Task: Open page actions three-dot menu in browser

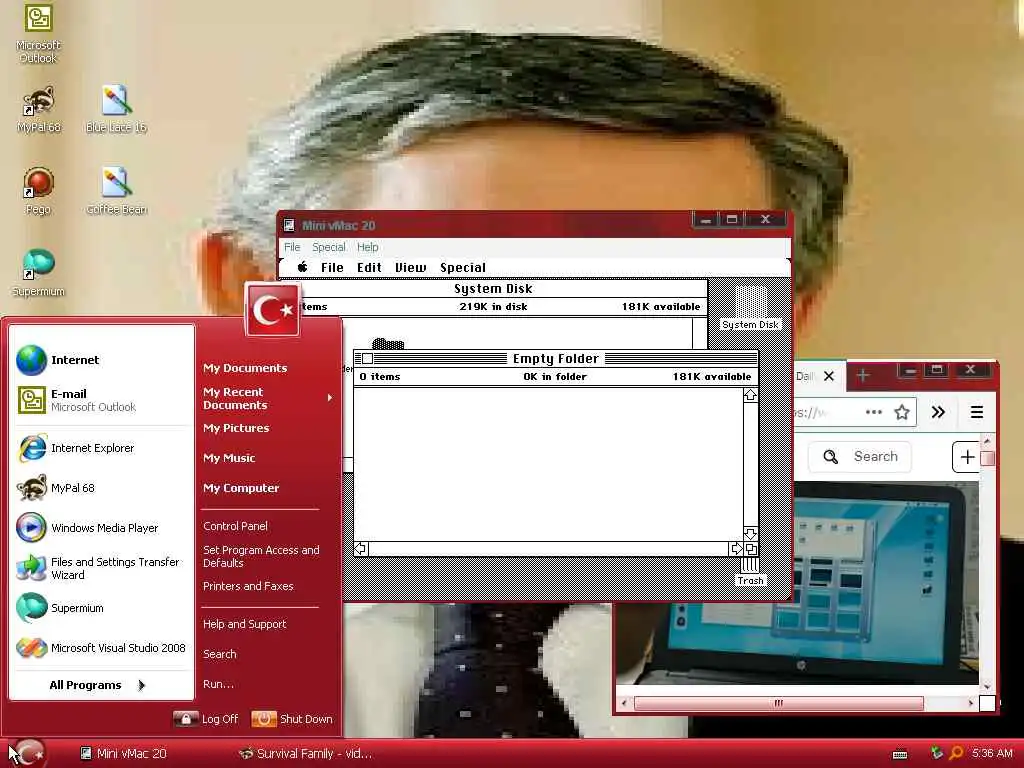Action: [874, 412]
